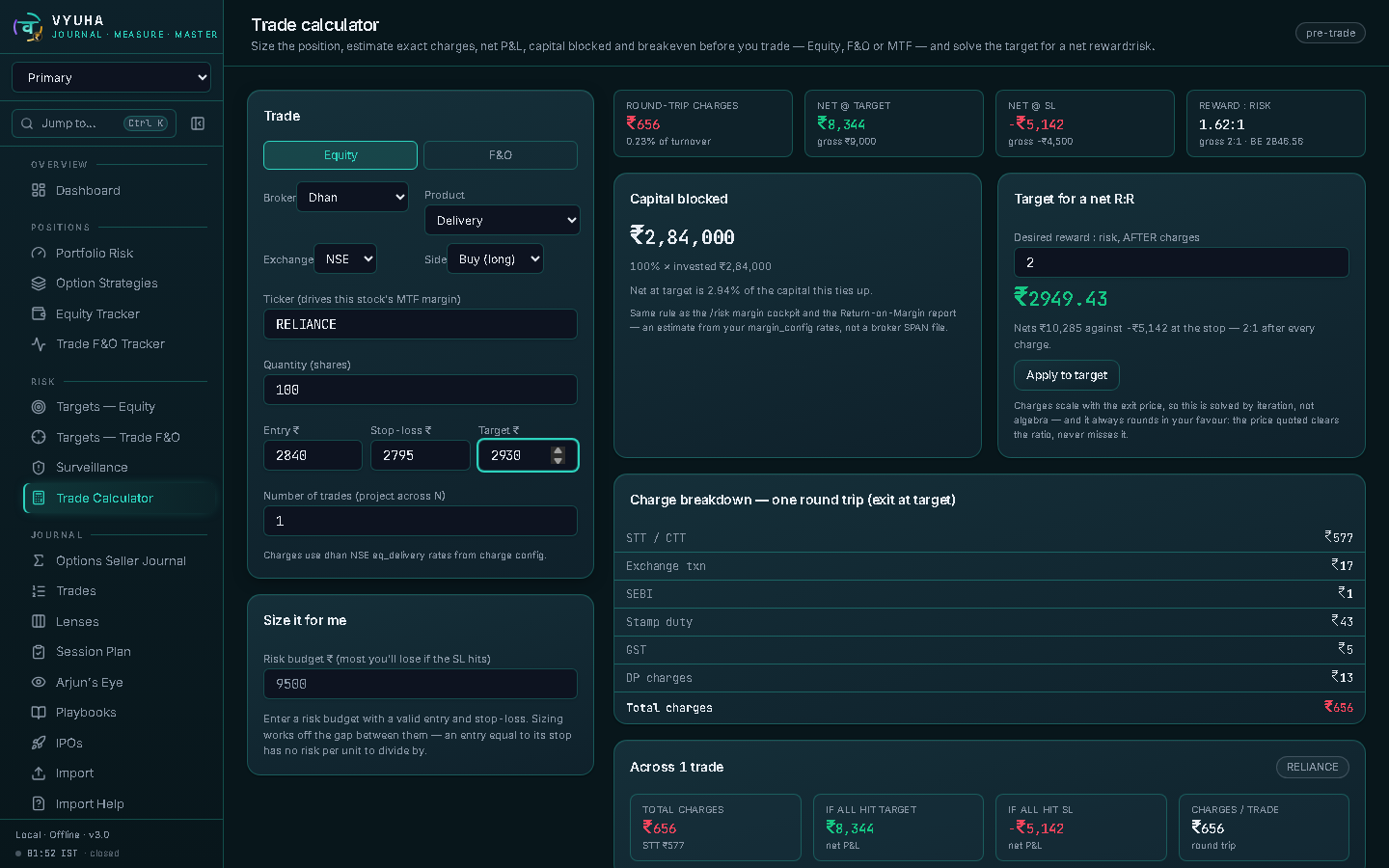The height and width of the screenshot is (868, 1389).
Task: Click the Jump to search box
Action: pyautogui.click(x=94, y=123)
